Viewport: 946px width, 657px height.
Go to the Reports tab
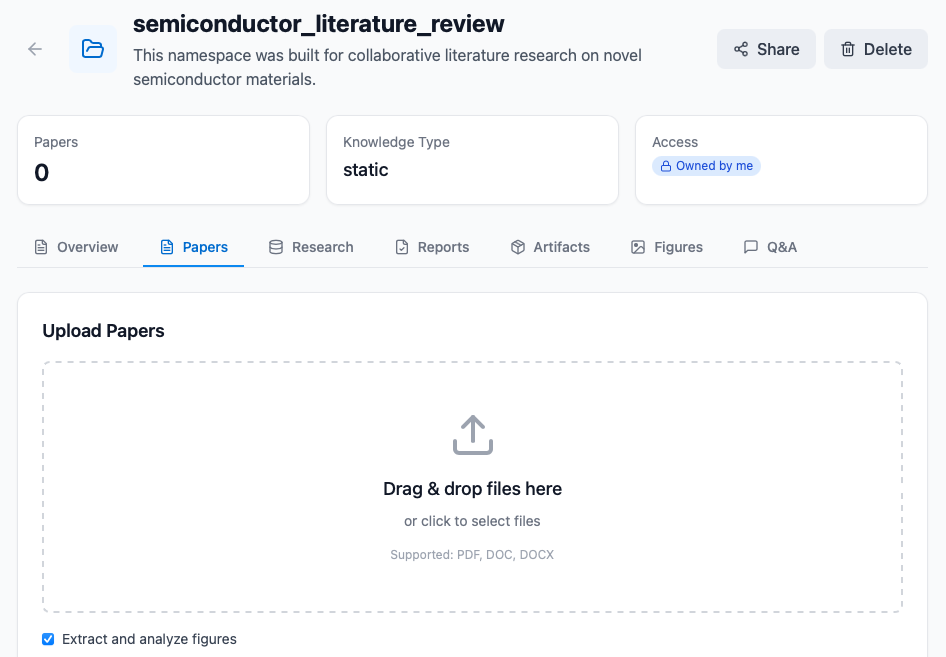pyautogui.click(x=432, y=247)
